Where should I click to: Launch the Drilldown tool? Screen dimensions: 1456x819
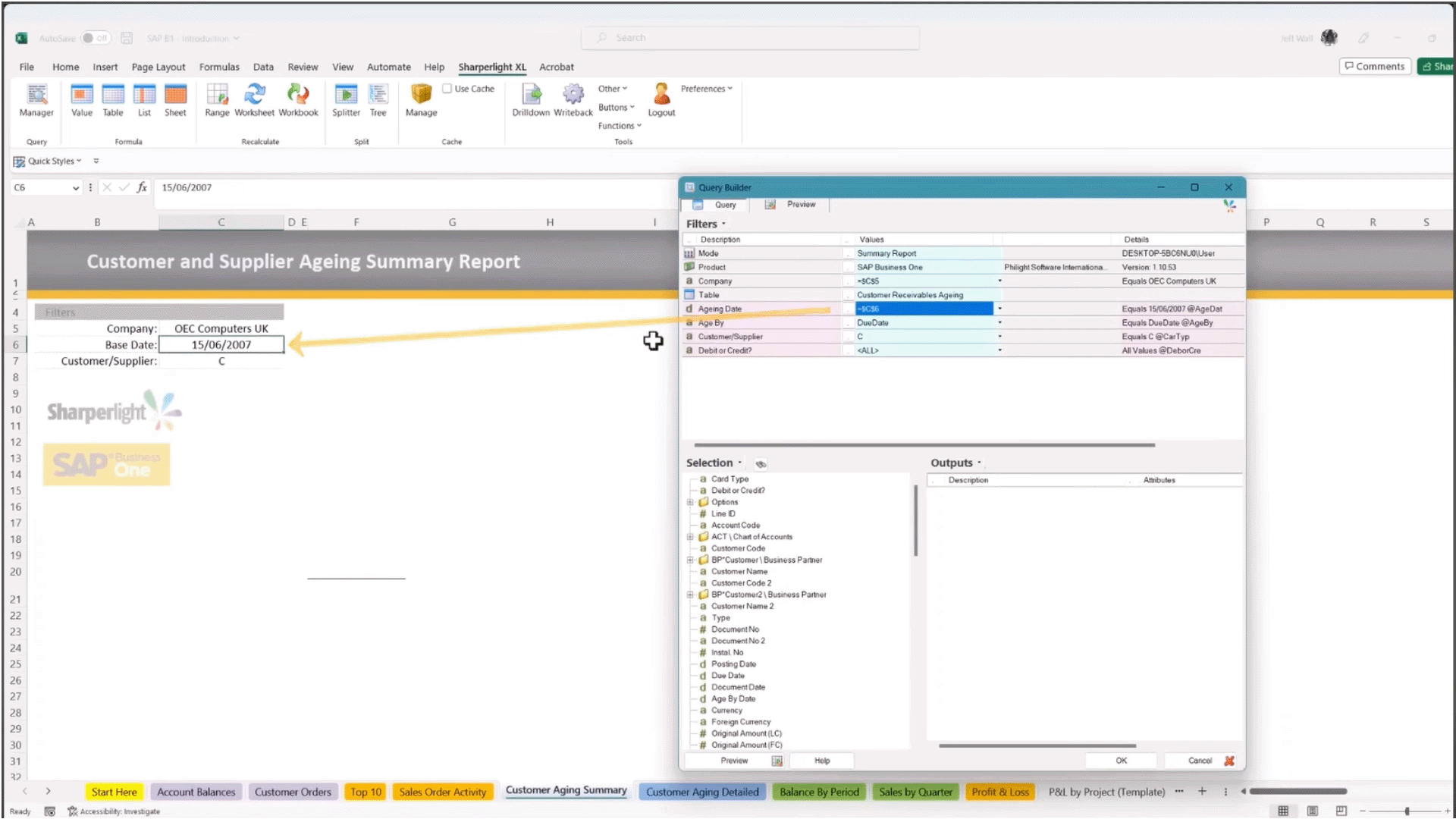pyautogui.click(x=531, y=100)
